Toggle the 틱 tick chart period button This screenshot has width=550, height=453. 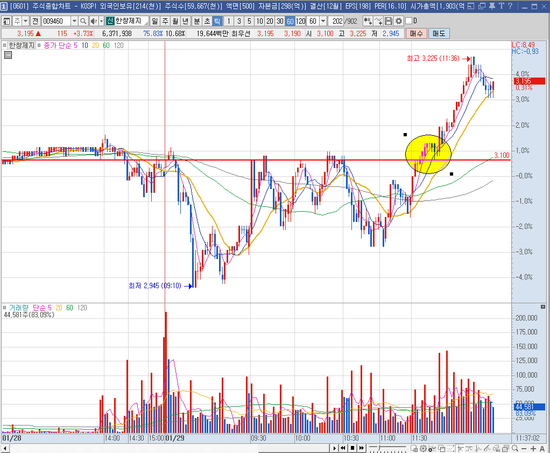(x=217, y=21)
